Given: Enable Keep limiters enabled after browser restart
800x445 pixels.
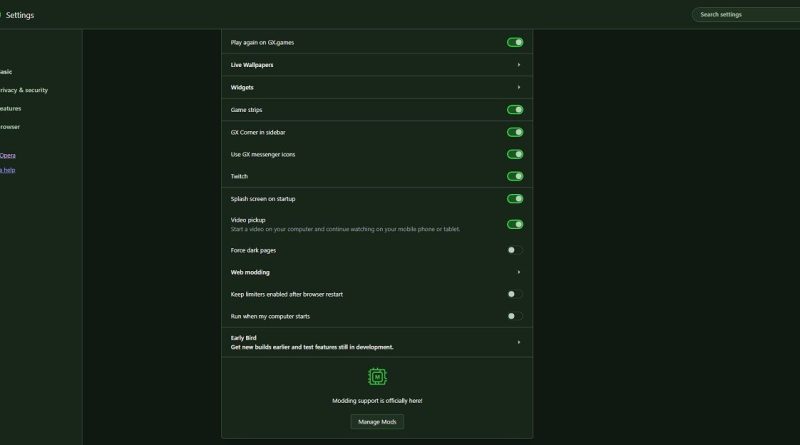Looking at the screenshot, I should 515,294.
